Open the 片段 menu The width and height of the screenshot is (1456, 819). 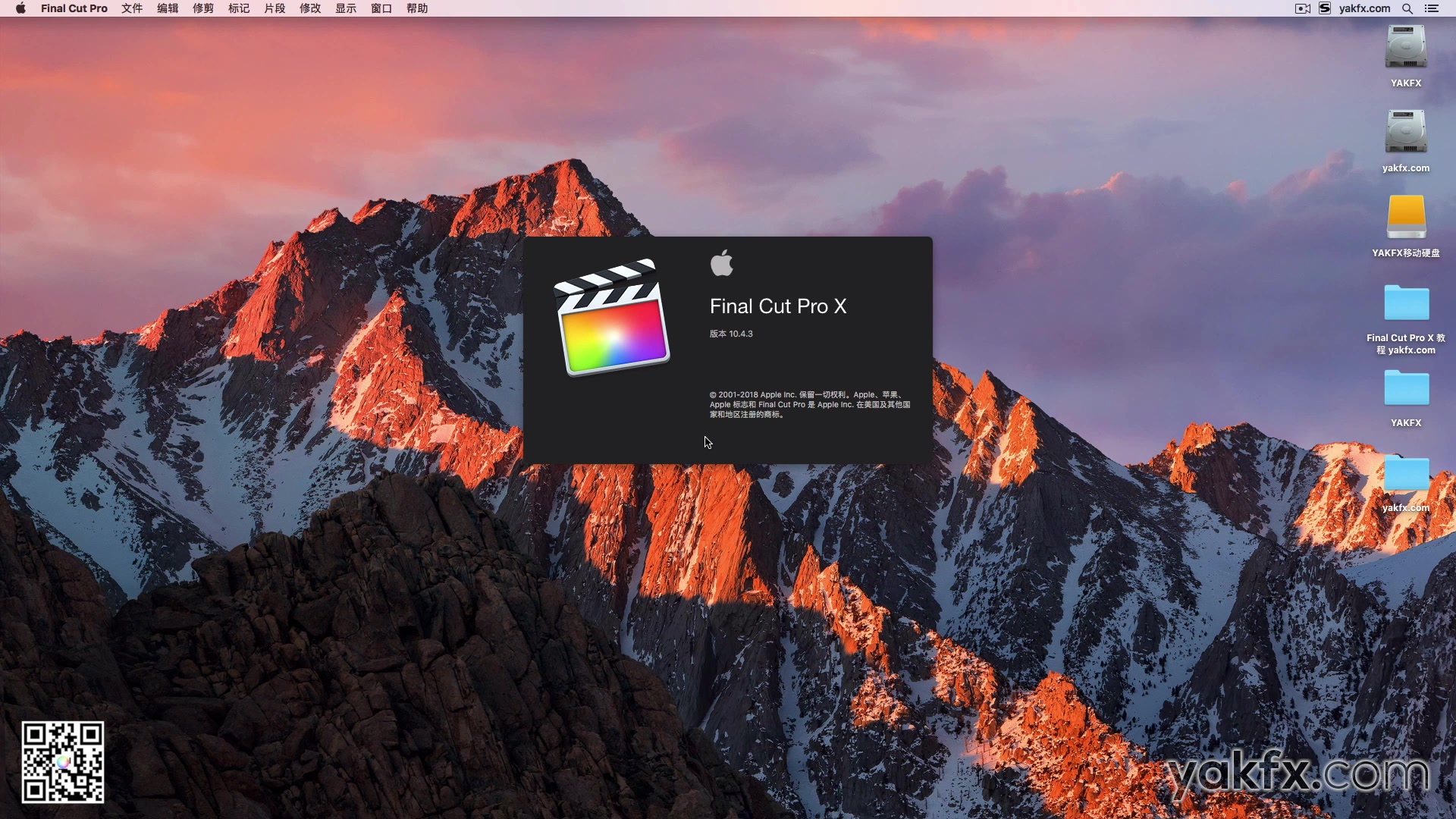coord(275,8)
